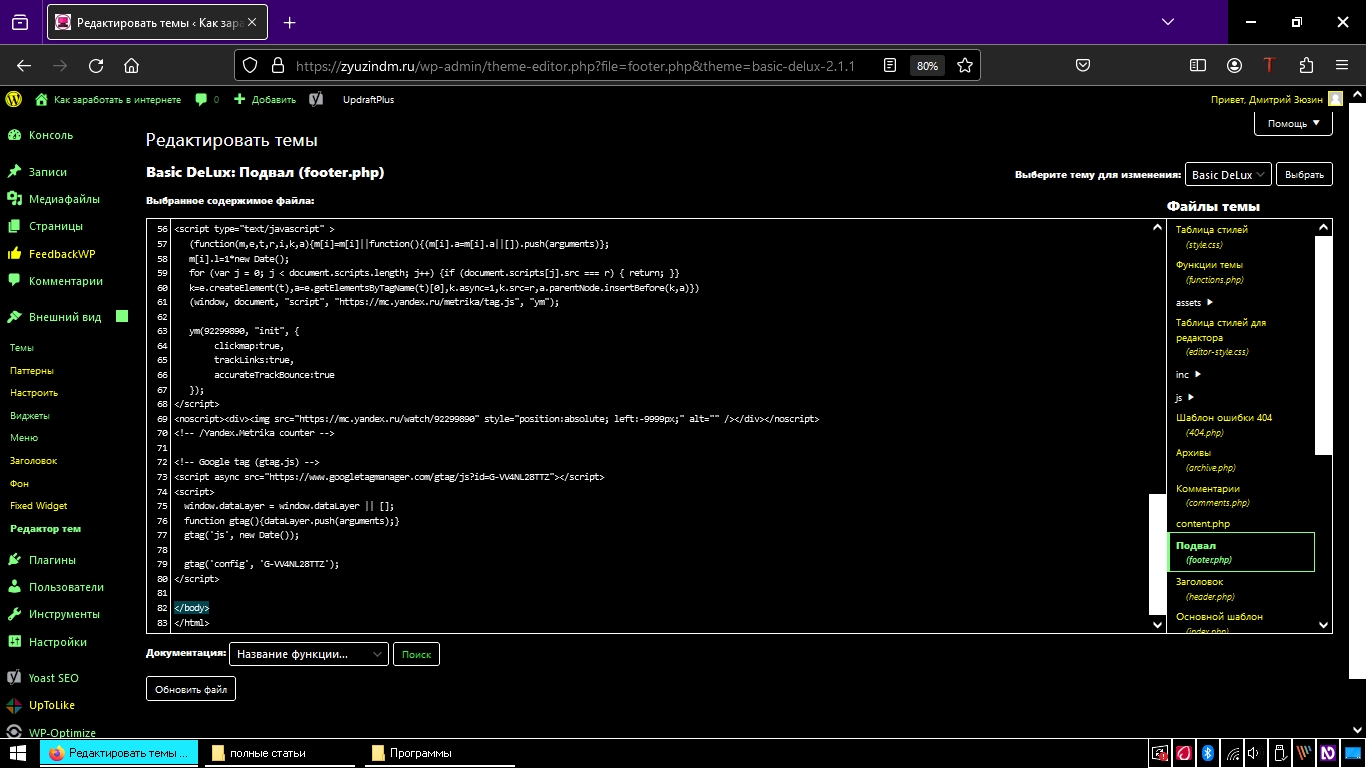Open Добавить new content menu
The height and width of the screenshot is (768, 1366).
[x=265, y=99]
